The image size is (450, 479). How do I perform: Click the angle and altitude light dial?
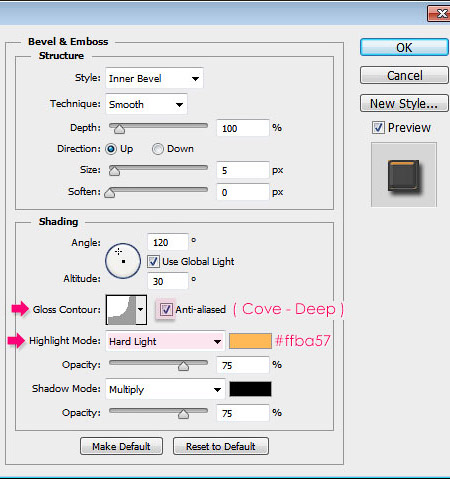123,261
